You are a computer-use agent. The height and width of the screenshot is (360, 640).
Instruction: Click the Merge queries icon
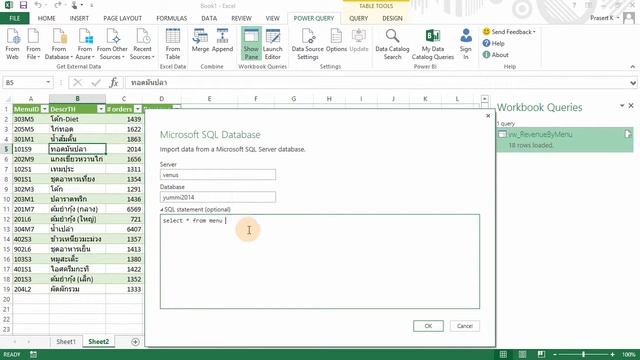pyautogui.click(x=200, y=40)
